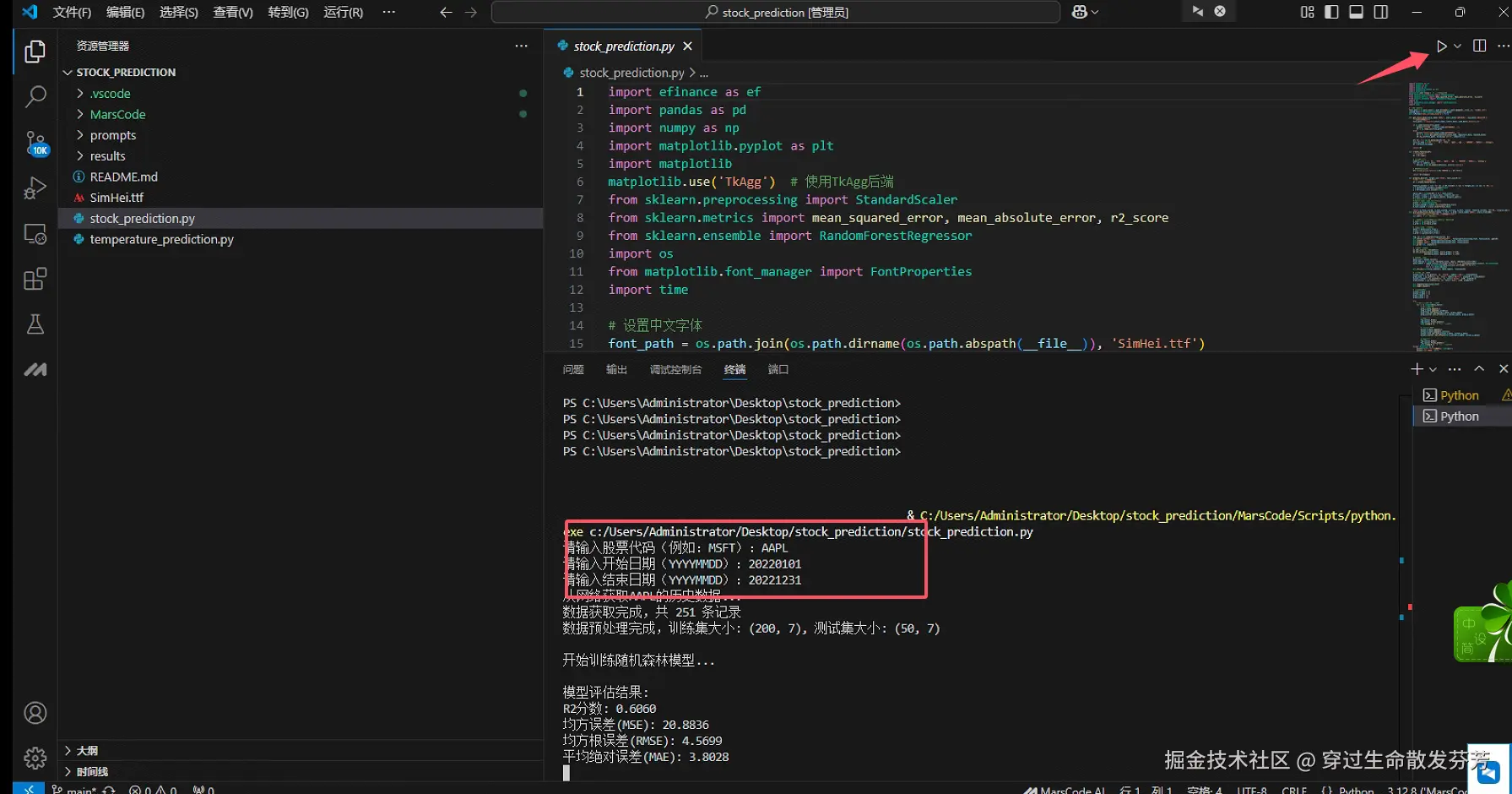Open temperature_prediction.py in the explorer
Screen dimensions: 1512x794
[x=301, y=239]
